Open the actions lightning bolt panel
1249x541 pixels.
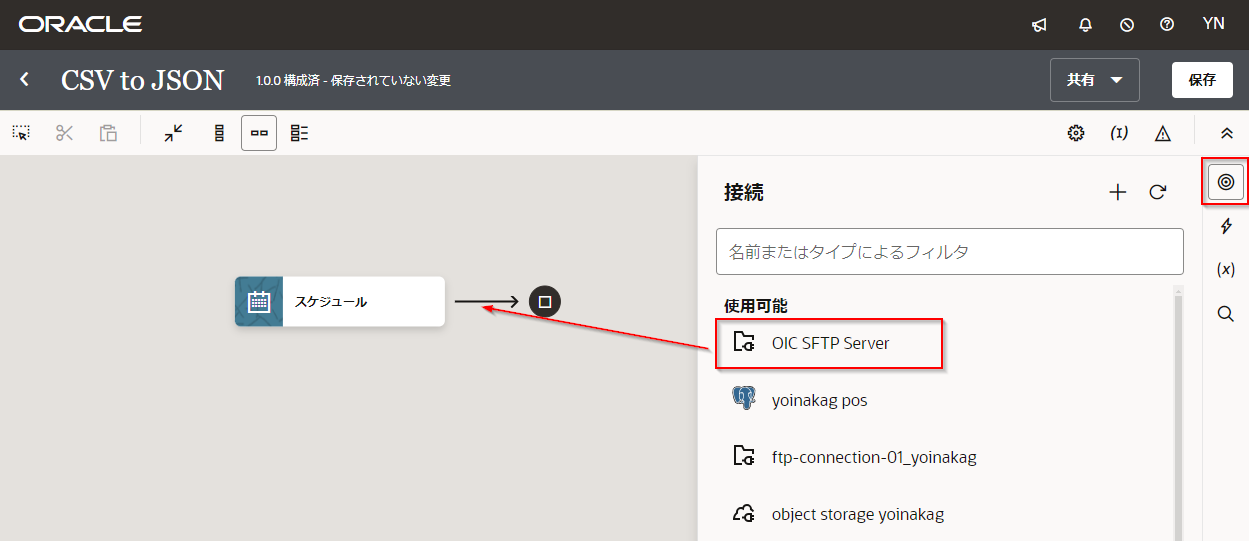[x=1226, y=227]
